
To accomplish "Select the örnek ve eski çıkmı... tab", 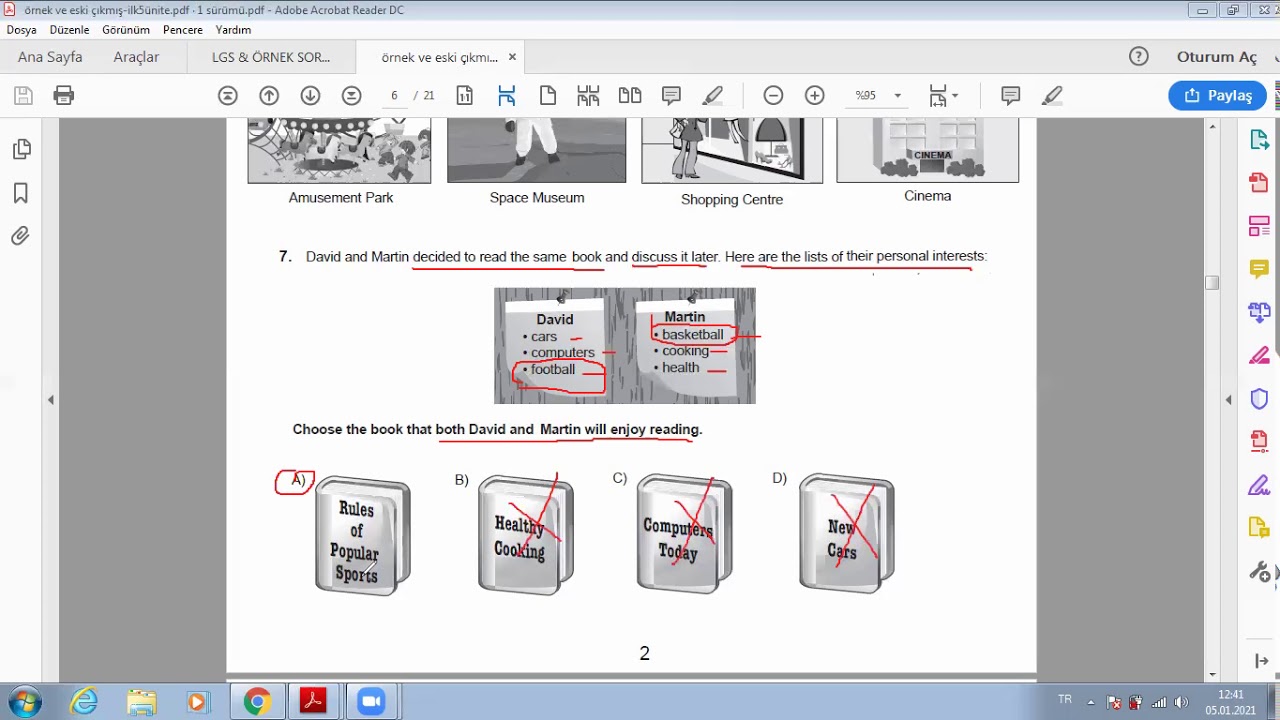I will point(439,57).
